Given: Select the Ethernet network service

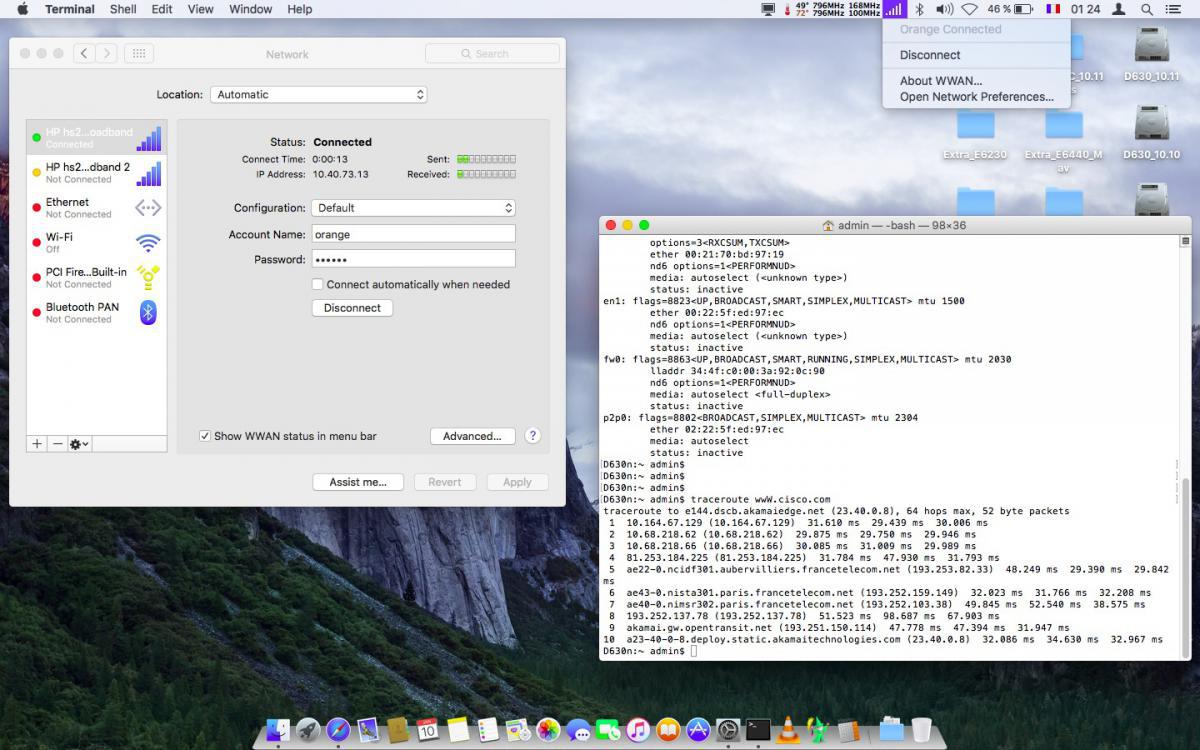Looking at the screenshot, I should tap(96, 208).
